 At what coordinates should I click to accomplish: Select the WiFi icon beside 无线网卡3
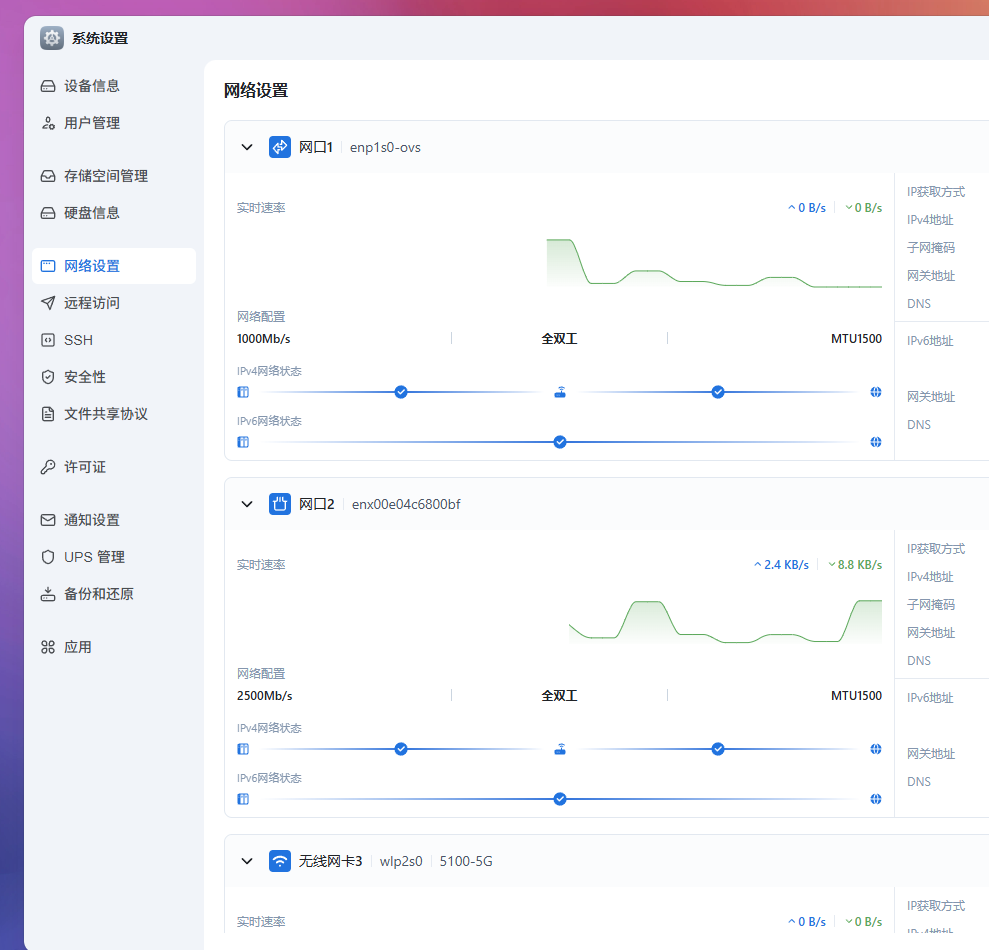(279, 860)
